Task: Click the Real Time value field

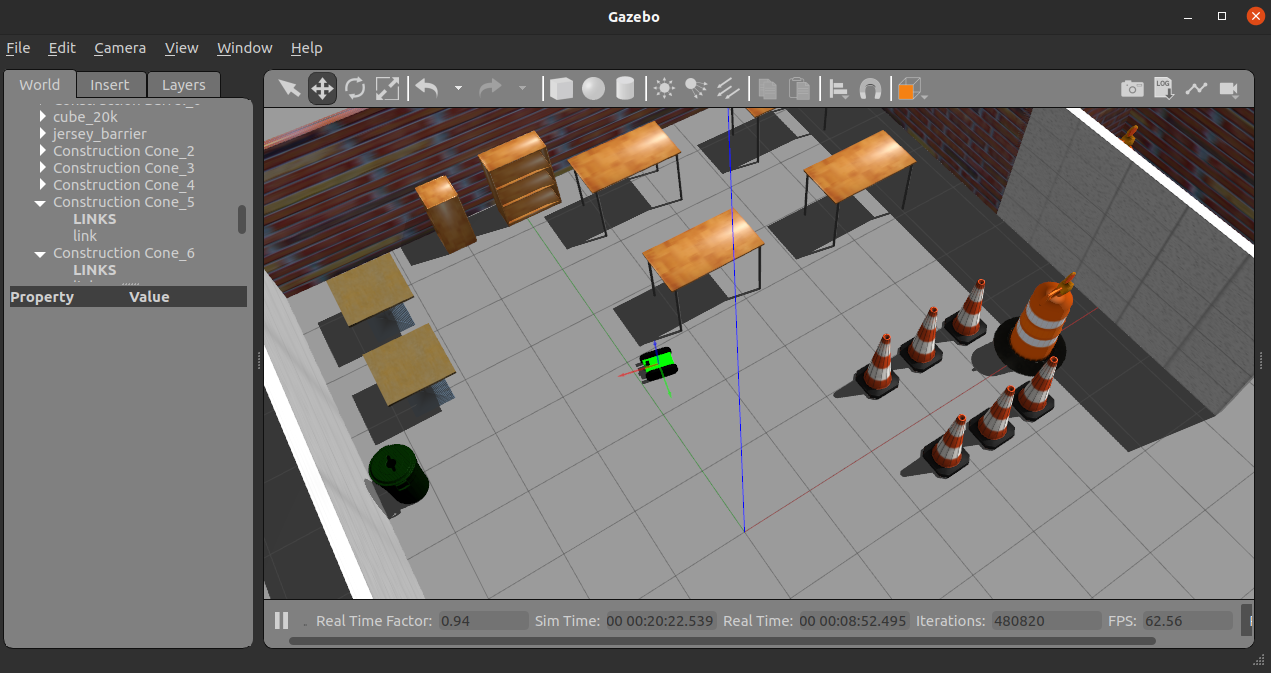Action: point(853,621)
